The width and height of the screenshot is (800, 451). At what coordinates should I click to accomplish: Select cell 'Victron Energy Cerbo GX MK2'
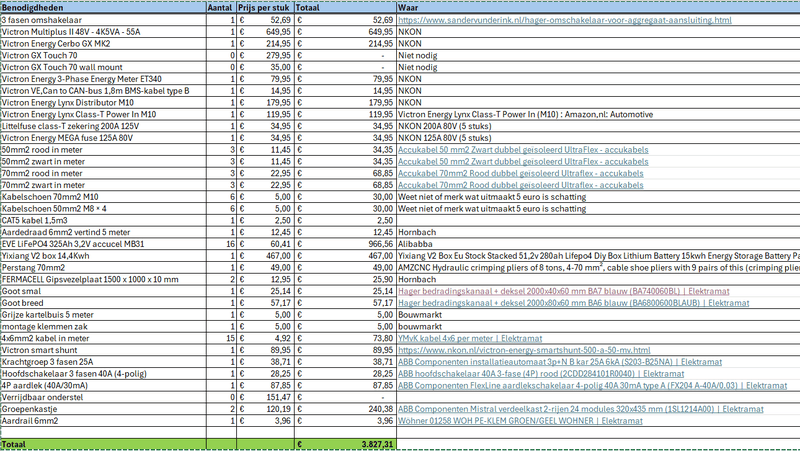[104, 43]
